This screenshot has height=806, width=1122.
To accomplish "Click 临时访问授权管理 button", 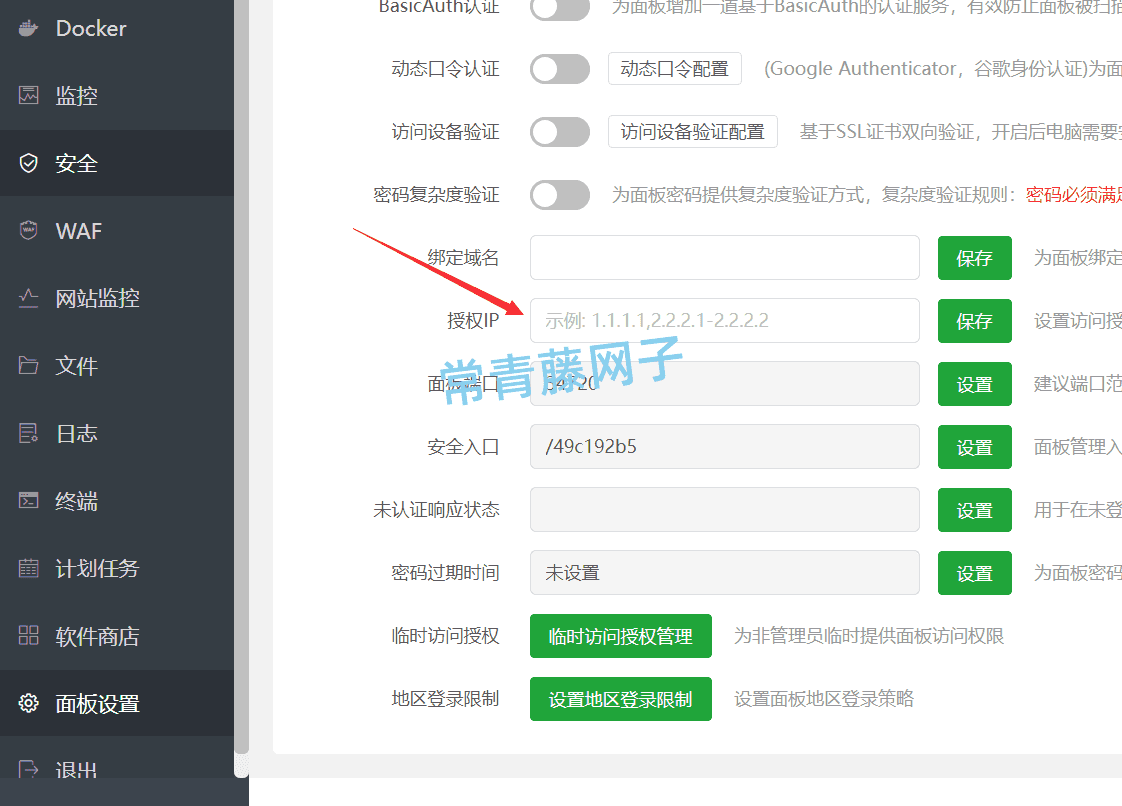I will (620, 635).
